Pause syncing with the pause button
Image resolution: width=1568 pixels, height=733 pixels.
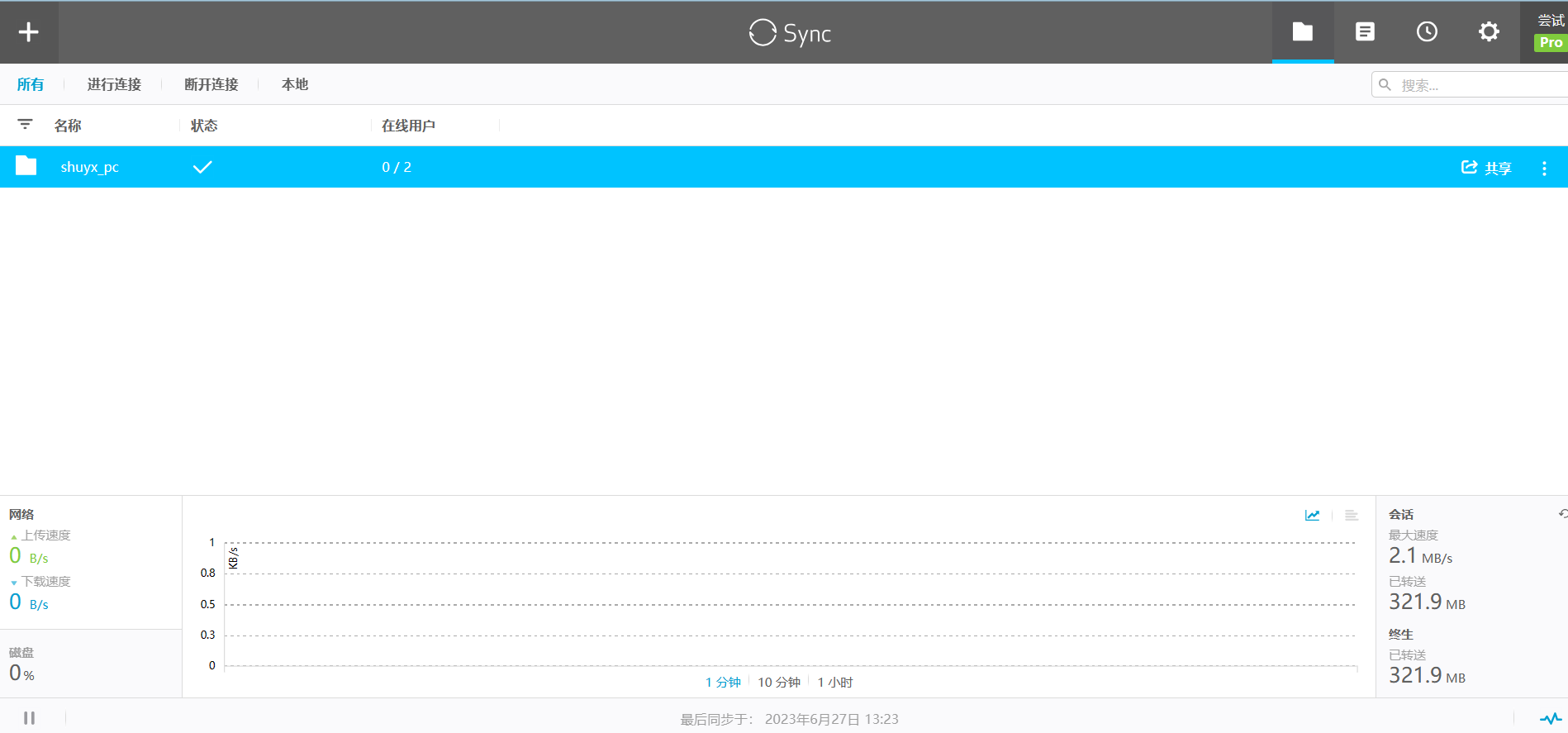tap(30, 718)
